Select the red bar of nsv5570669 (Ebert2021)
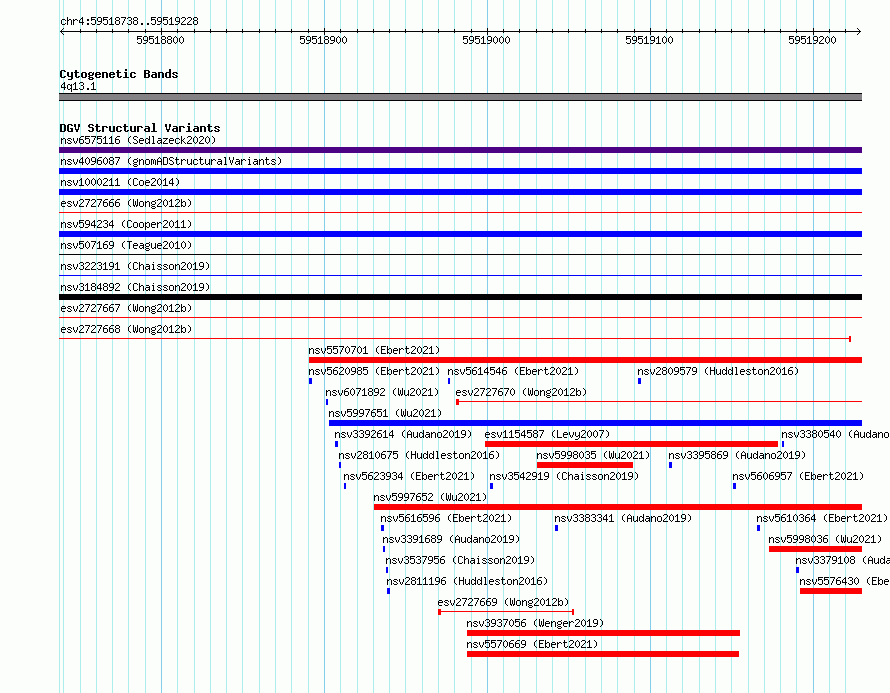This screenshot has width=890, height=693. click(603, 654)
